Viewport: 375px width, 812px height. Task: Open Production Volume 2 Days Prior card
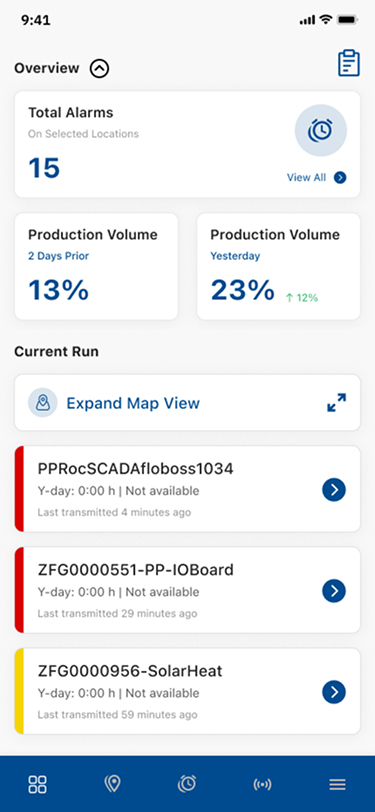(96, 266)
